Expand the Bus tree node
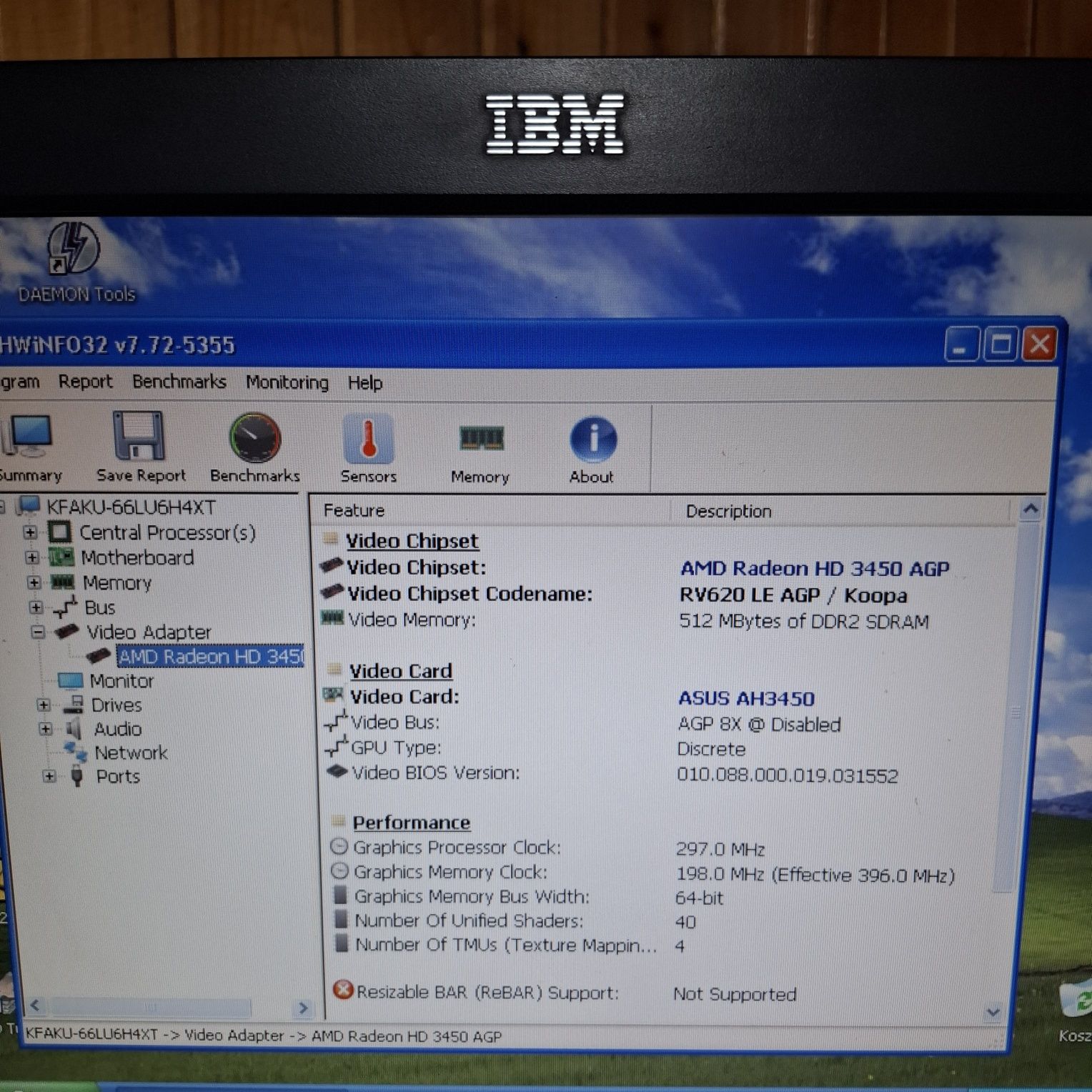This screenshot has width=1092, height=1092. pos(36,607)
